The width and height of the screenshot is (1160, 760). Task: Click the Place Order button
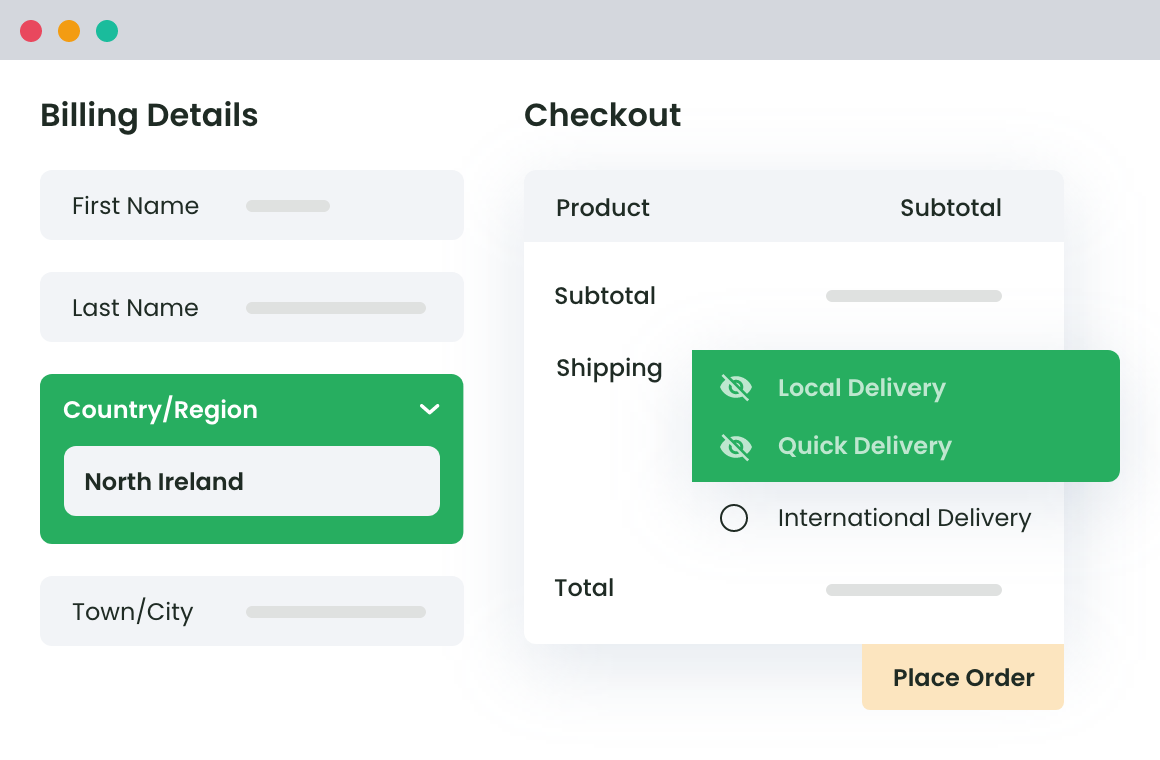point(962,677)
